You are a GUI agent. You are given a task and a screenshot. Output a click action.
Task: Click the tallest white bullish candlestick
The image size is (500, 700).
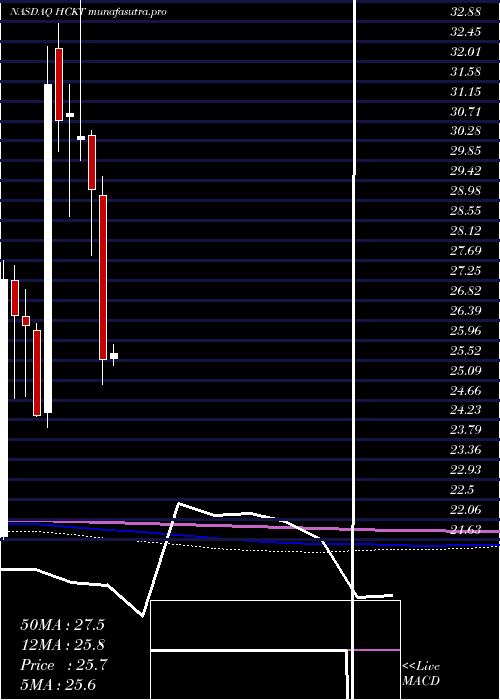click(48, 248)
